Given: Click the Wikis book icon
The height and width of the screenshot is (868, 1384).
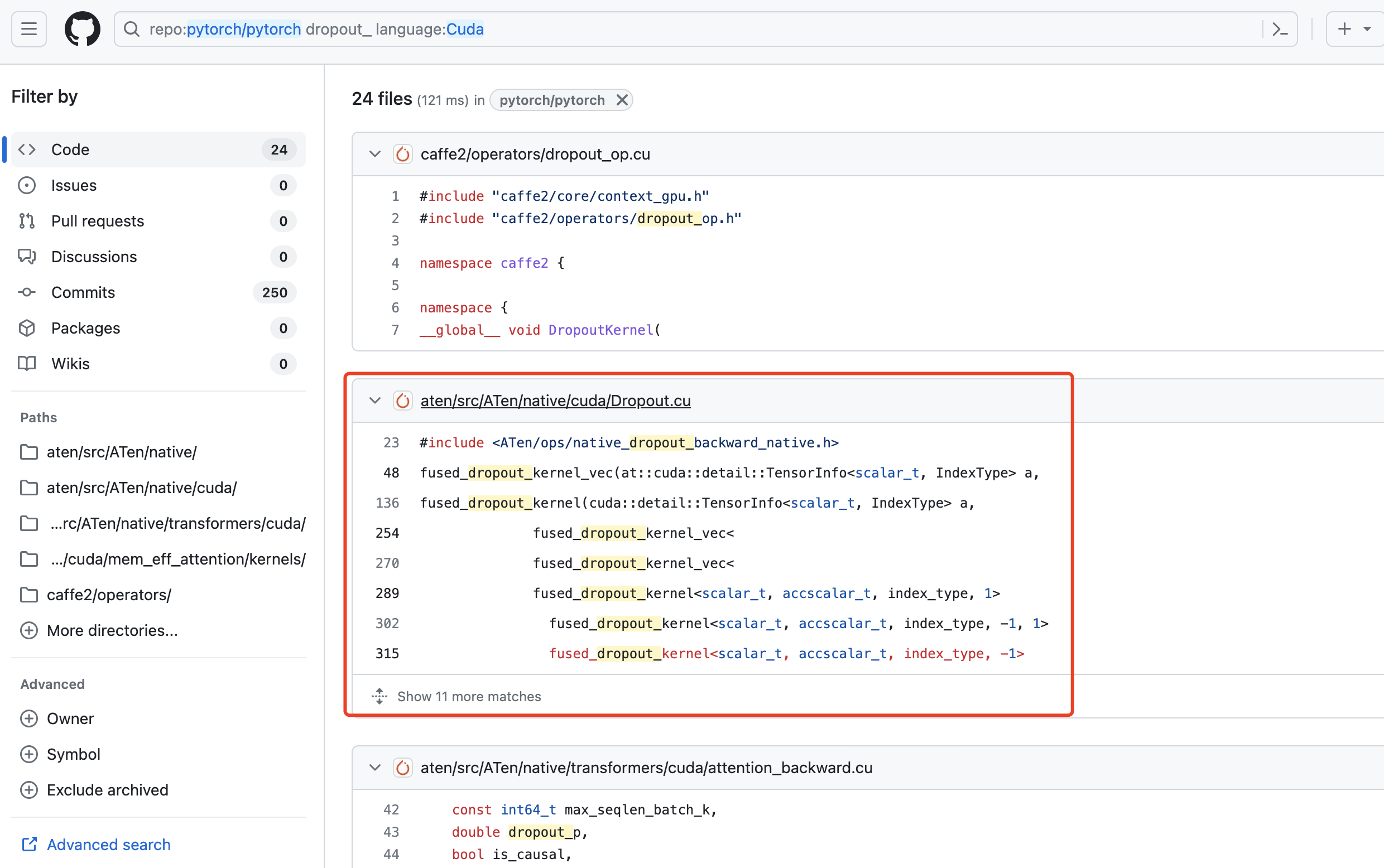Looking at the screenshot, I should [27, 363].
